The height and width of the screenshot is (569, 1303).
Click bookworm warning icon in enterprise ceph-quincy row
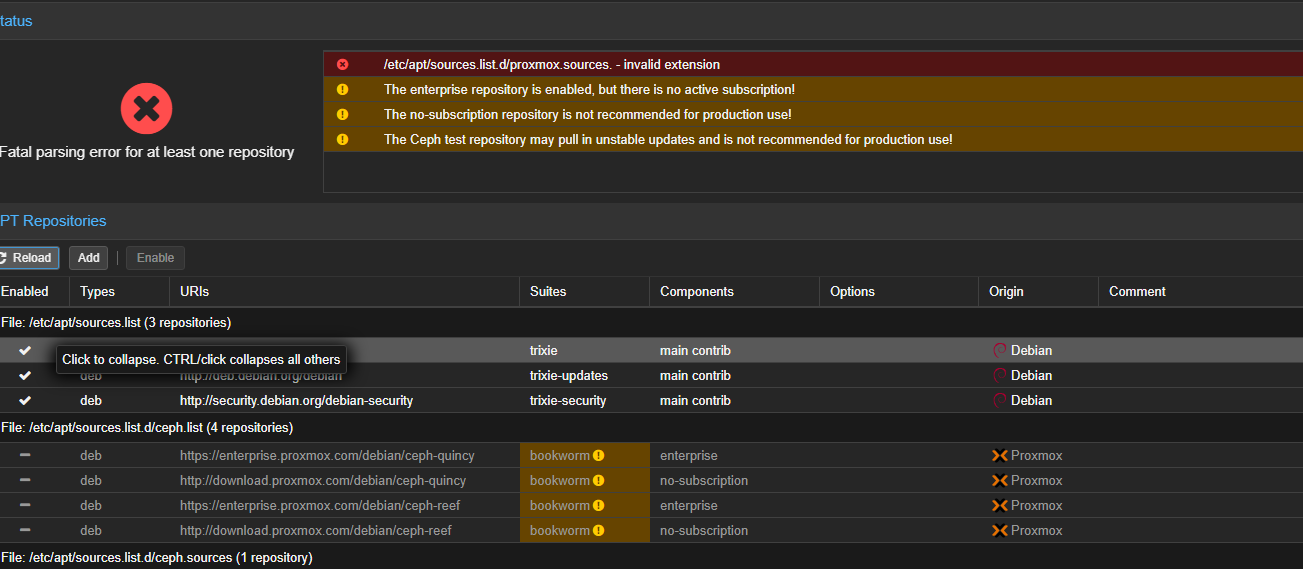pos(598,455)
